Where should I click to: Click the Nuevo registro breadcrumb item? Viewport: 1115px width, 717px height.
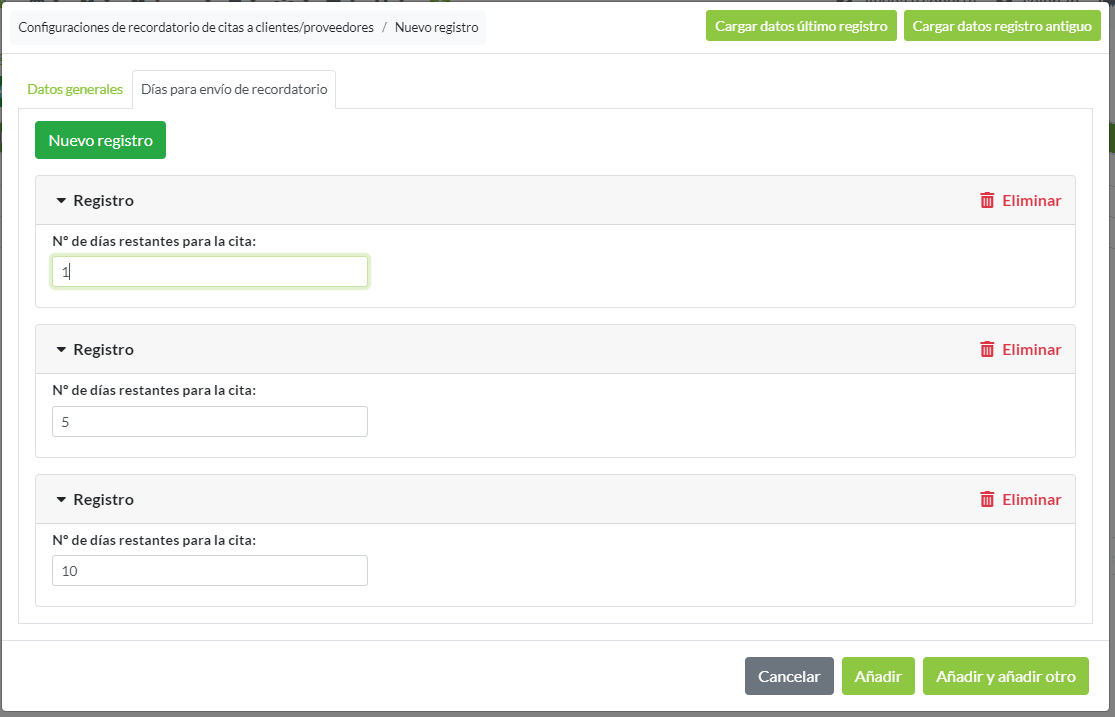click(x=436, y=27)
